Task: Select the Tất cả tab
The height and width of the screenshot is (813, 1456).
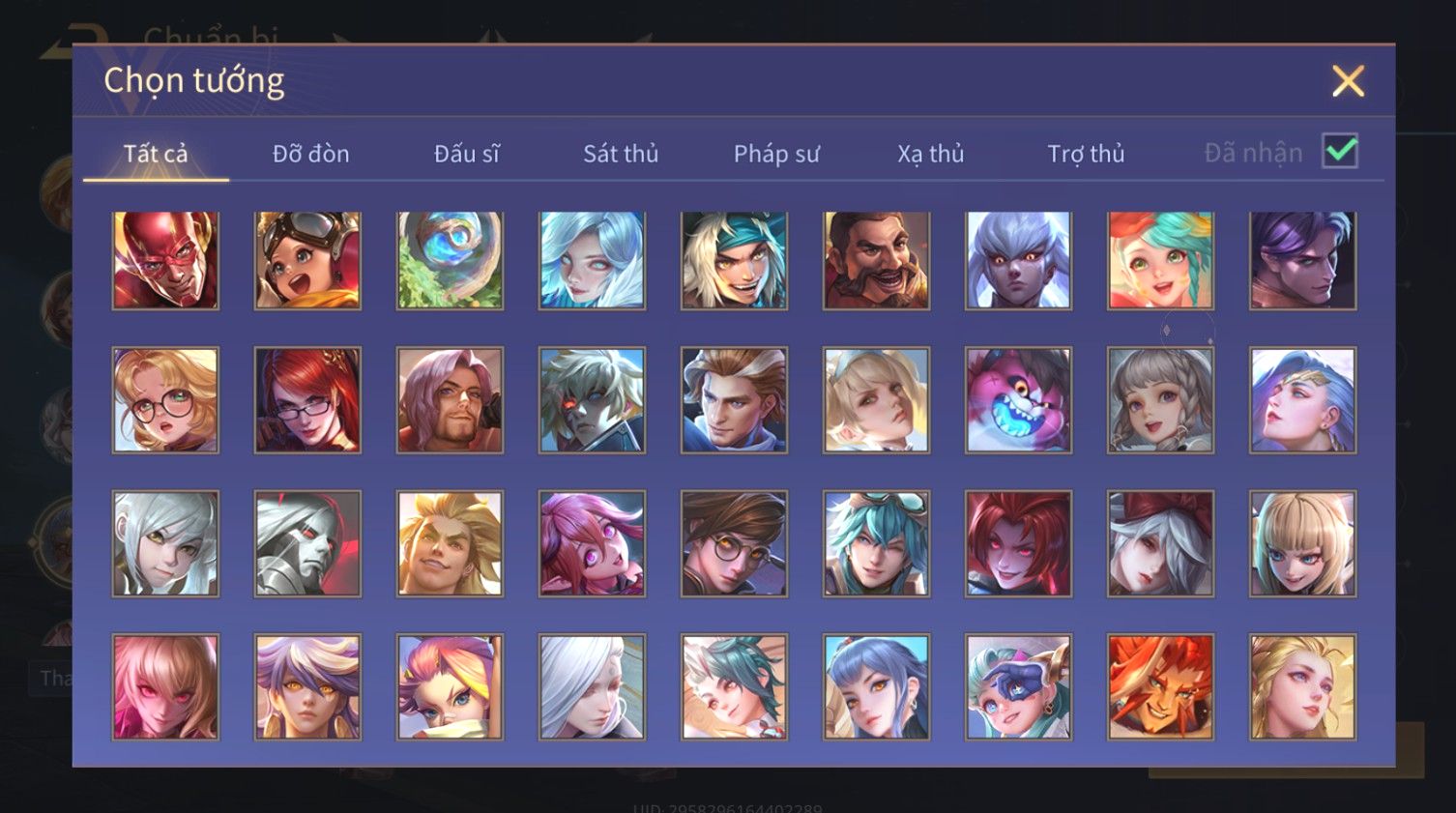Action: point(156,154)
